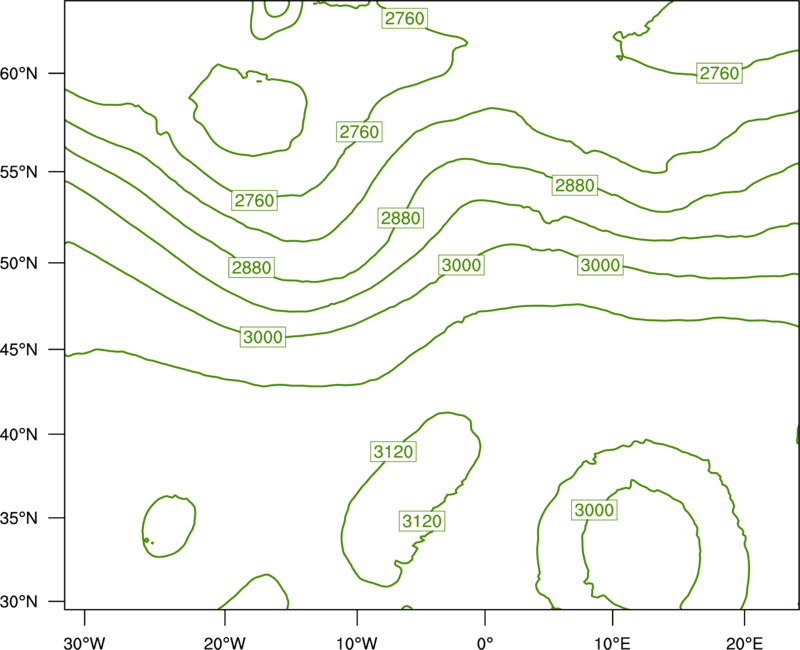
Task: Click the 2760 contour label near 20°E, 60°N
Action: click(x=719, y=73)
